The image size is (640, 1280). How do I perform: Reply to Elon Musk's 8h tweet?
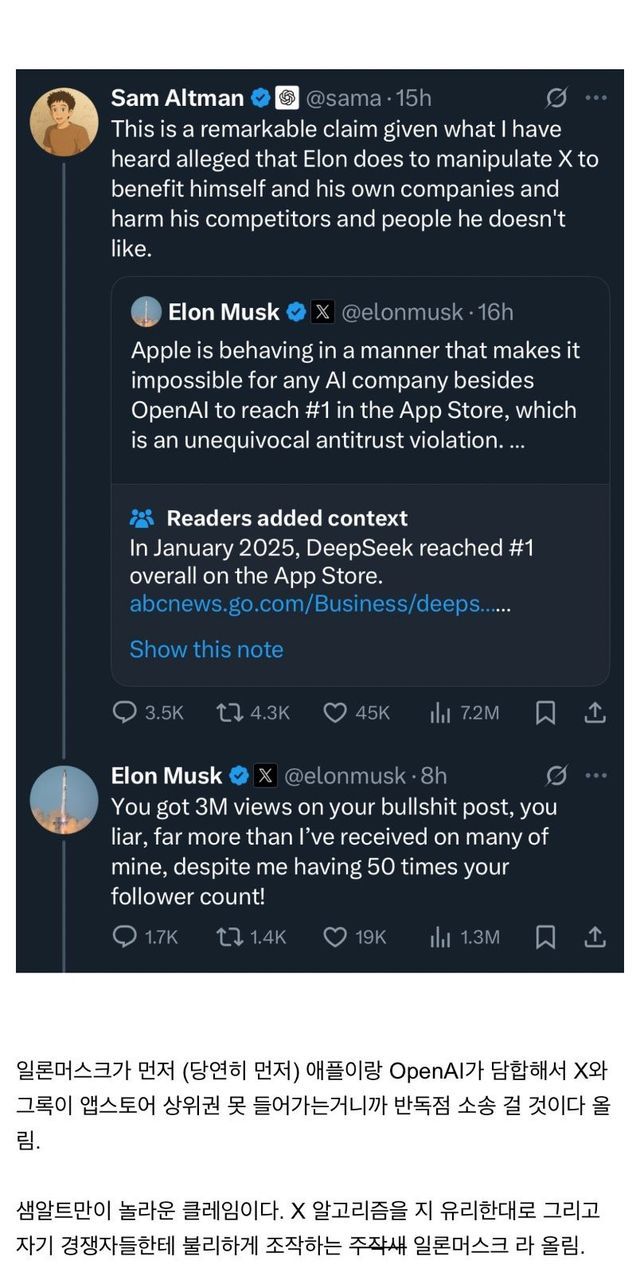[125, 937]
